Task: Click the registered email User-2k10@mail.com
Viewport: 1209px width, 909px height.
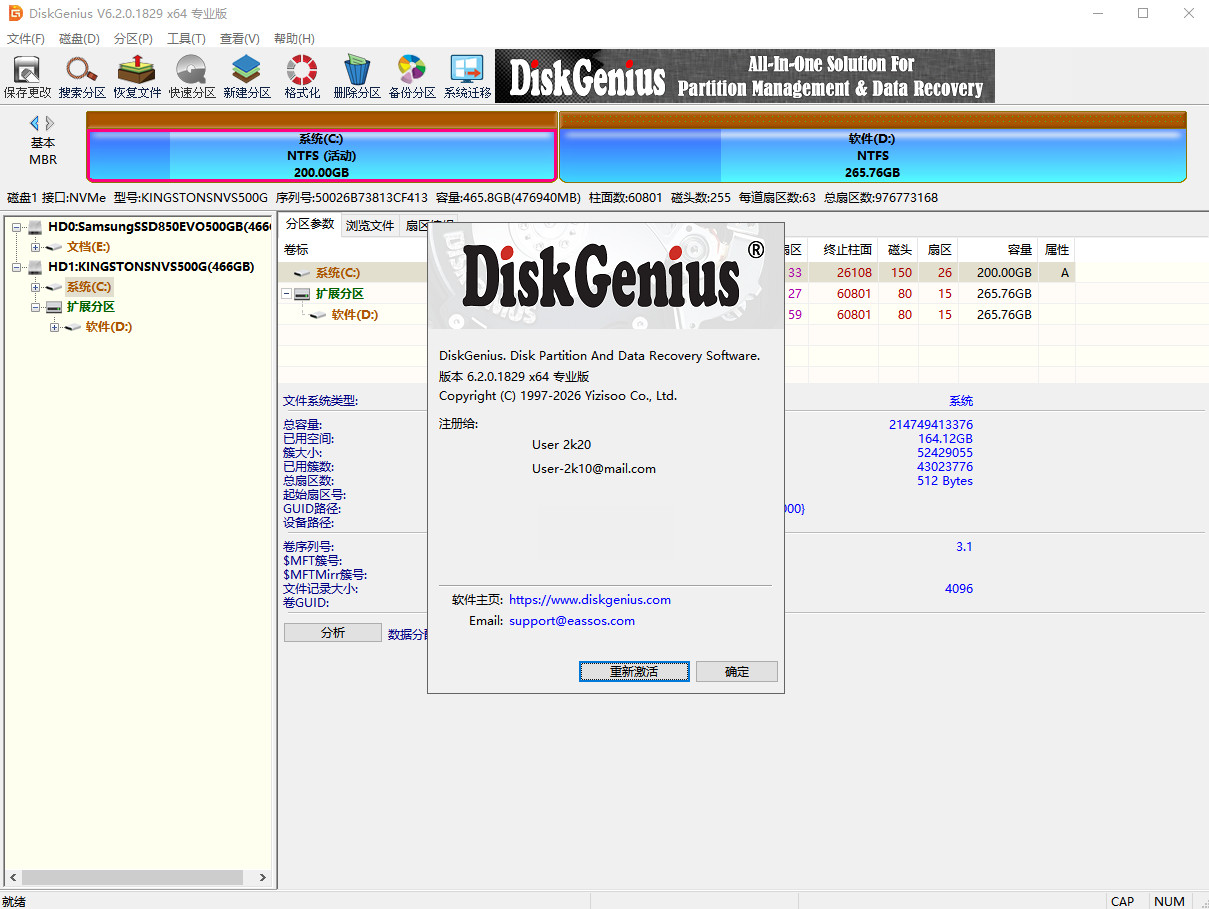Action: click(594, 468)
